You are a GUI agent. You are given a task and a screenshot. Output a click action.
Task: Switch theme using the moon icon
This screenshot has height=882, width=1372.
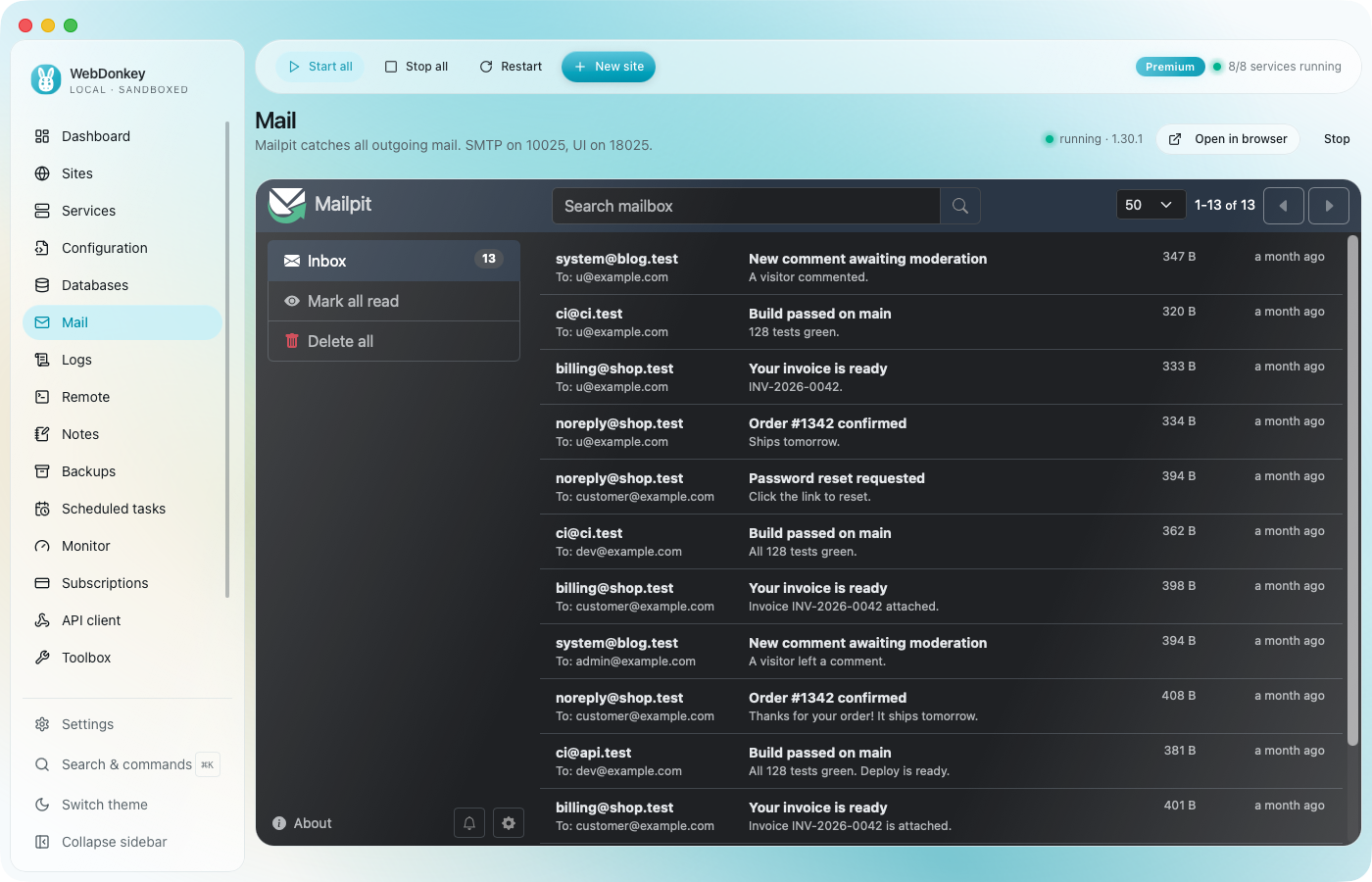[x=42, y=805]
